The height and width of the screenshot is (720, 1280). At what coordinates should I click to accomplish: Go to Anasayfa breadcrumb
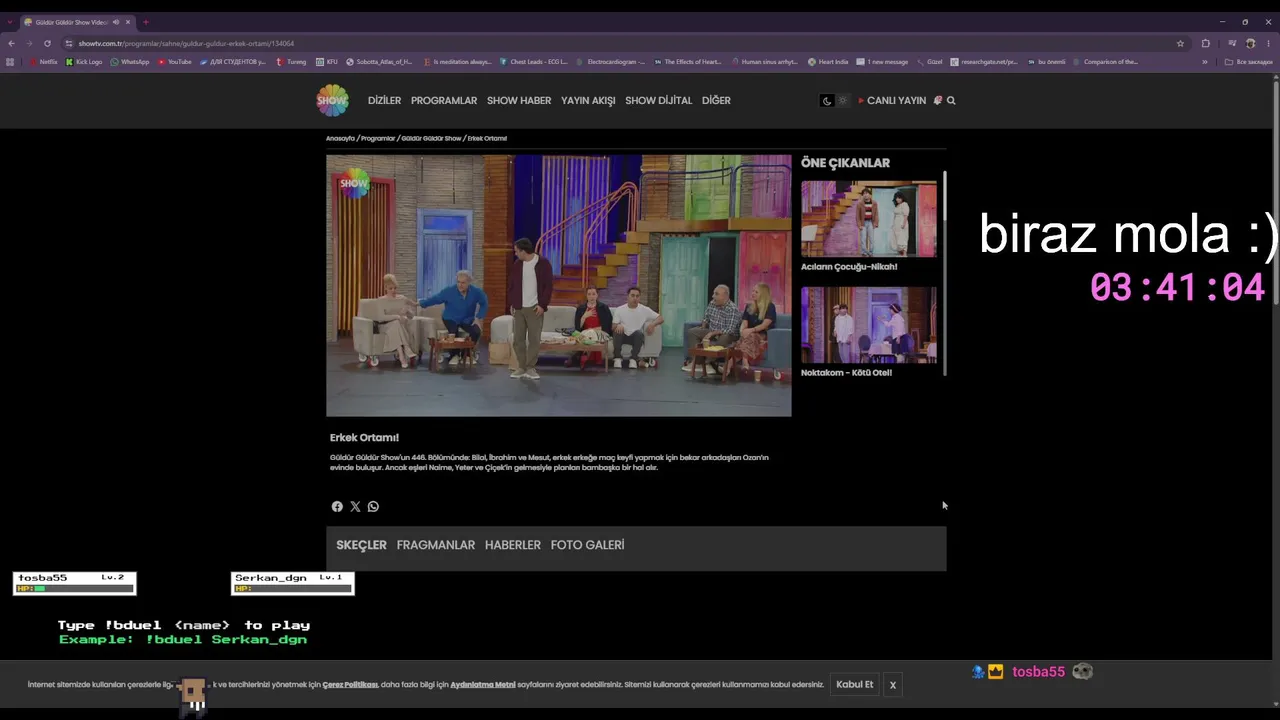pos(340,138)
